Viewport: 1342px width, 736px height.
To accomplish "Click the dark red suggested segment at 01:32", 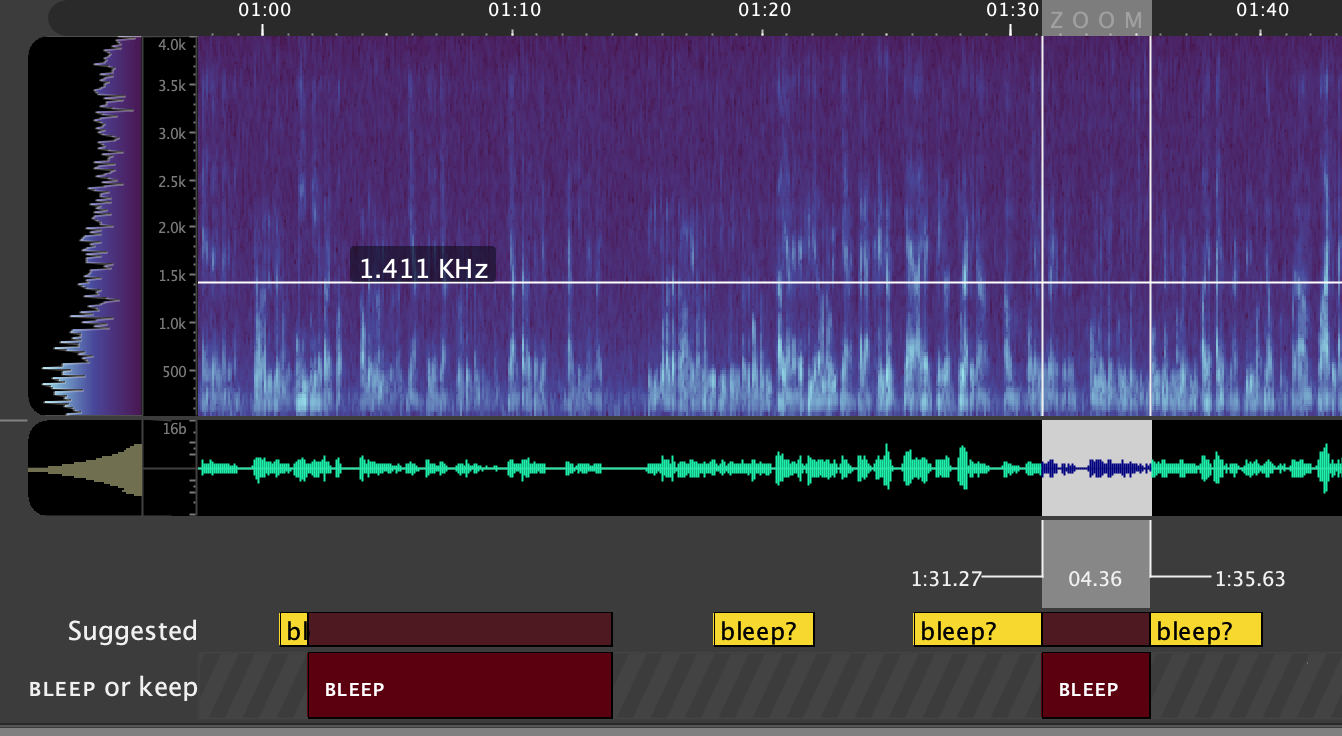I will (x=1096, y=629).
